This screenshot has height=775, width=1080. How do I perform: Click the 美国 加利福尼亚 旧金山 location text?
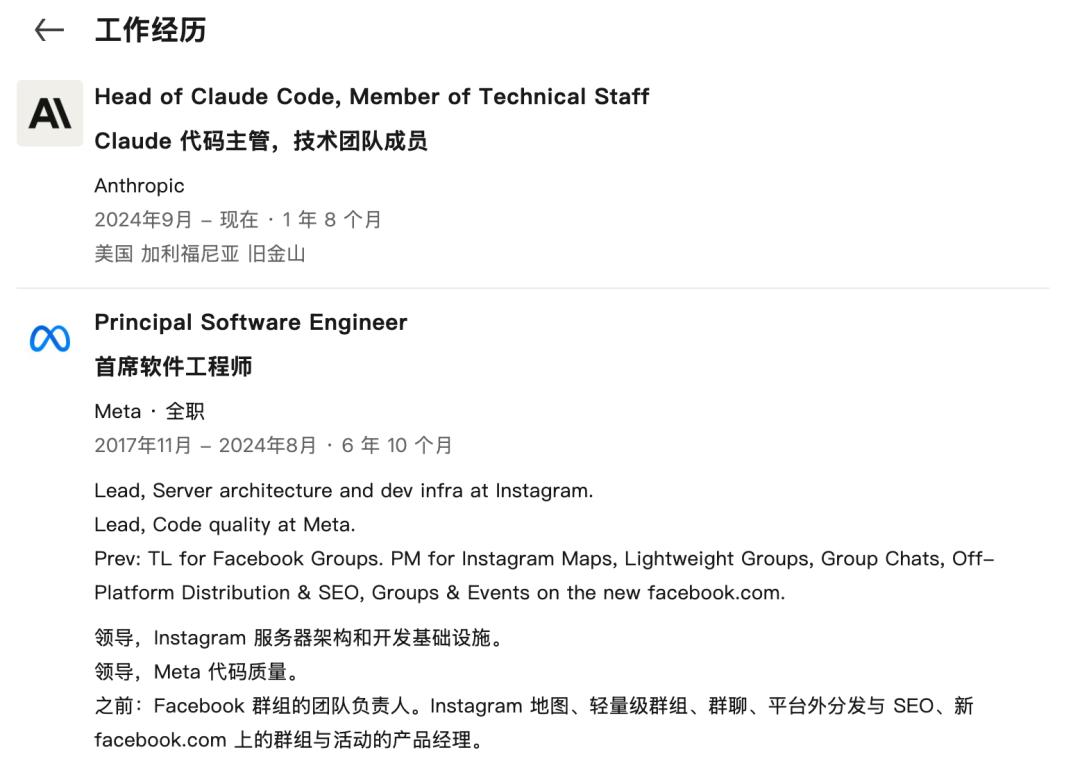click(x=199, y=254)
